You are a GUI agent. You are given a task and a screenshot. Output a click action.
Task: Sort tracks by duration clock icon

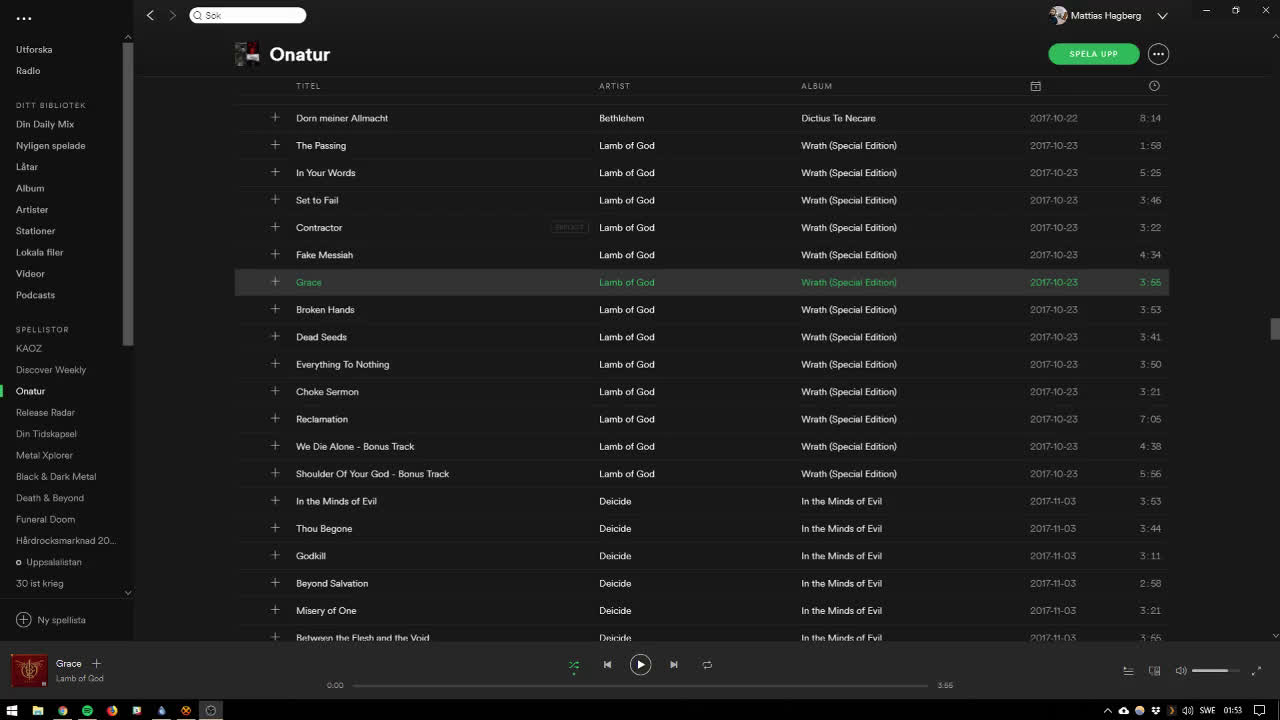point(1154,86)
